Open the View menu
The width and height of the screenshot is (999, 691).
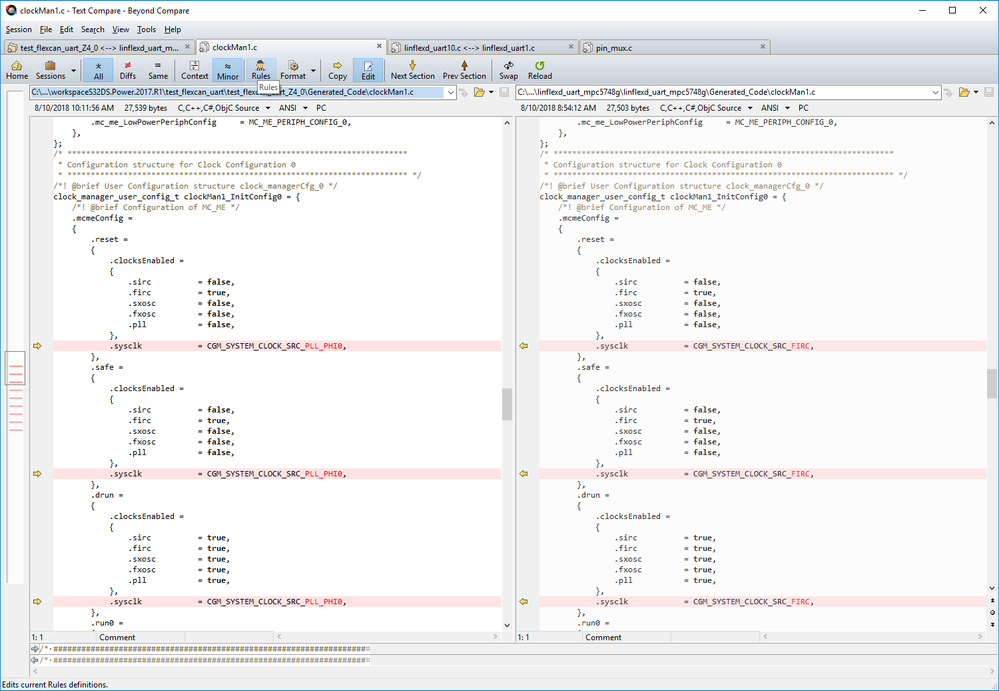120,29
